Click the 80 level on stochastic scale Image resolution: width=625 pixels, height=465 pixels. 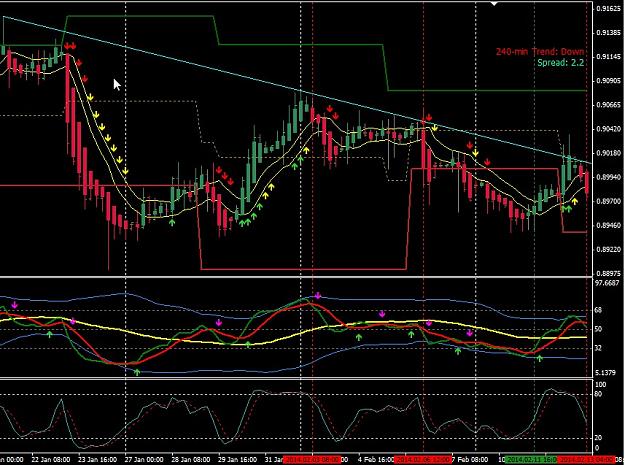coord(598,394)
